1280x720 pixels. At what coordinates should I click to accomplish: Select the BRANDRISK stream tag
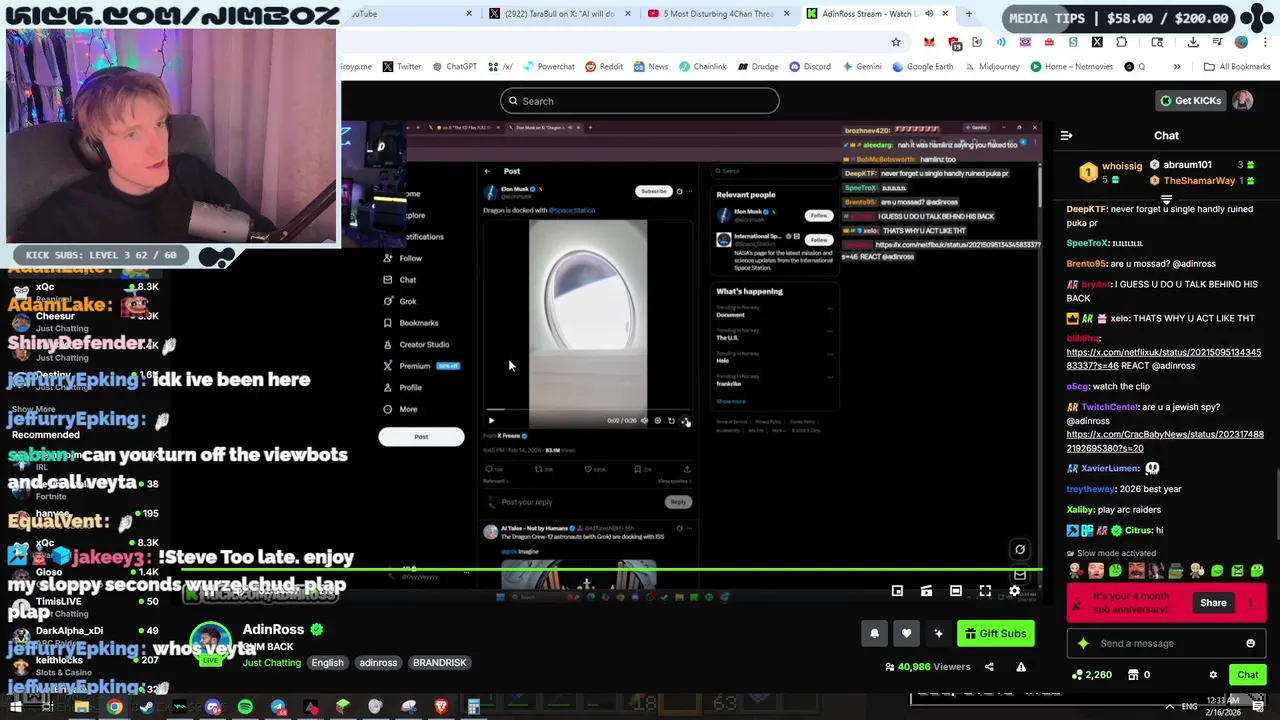439,662
